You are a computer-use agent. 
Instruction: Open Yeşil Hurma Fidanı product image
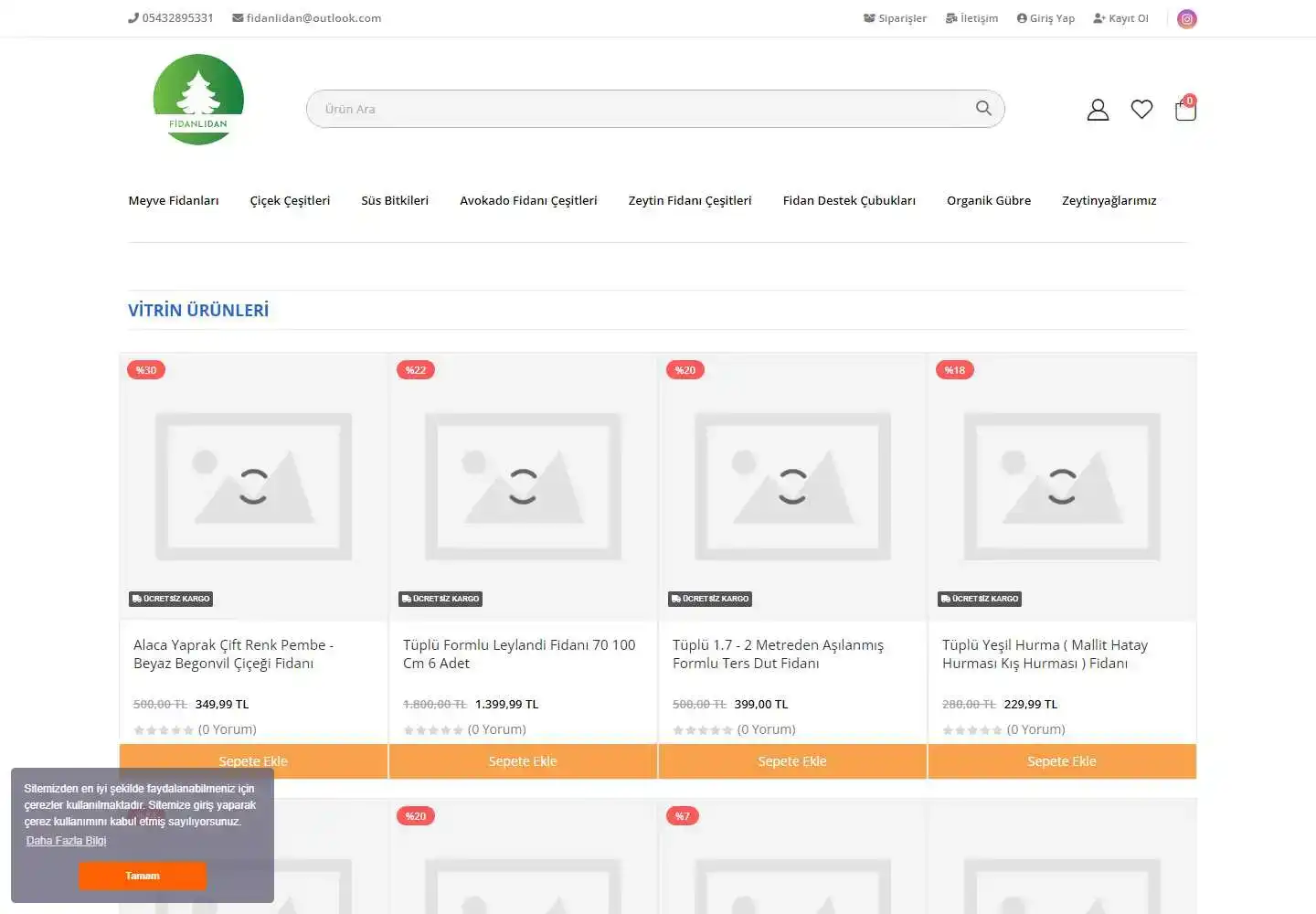(1062, 486)
